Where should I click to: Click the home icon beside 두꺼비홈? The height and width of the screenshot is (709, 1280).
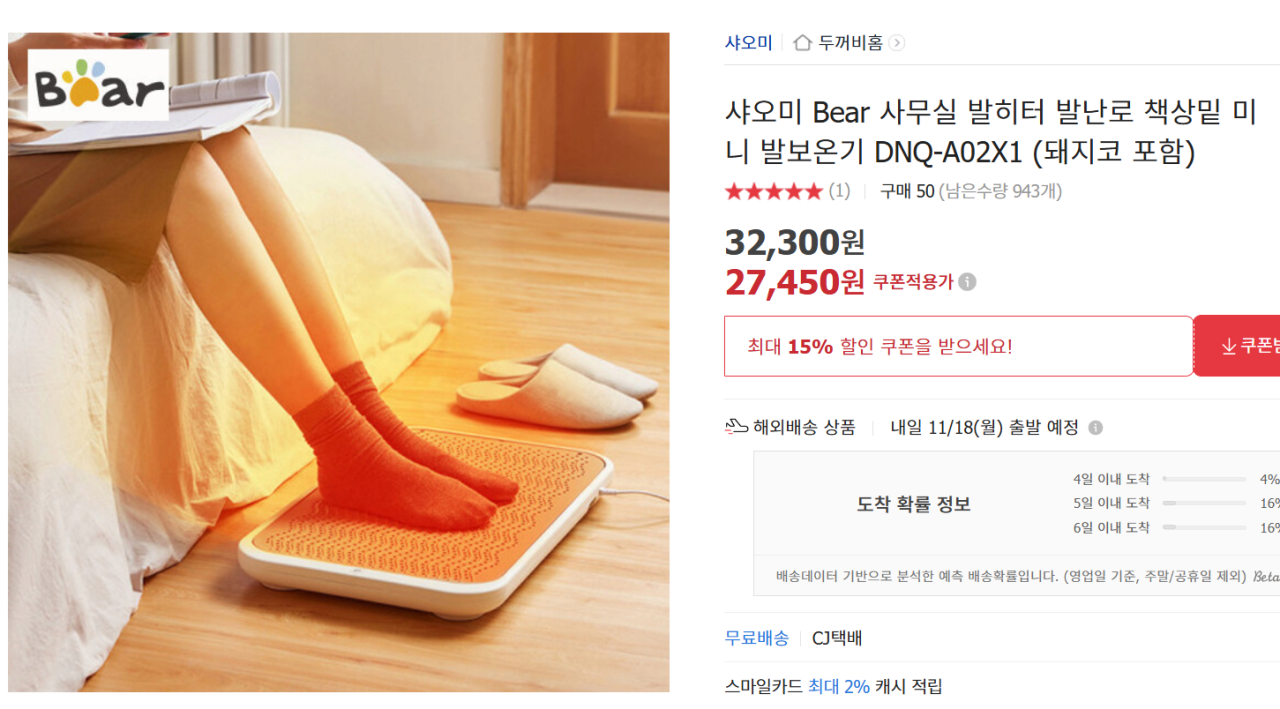pos(802,42)
